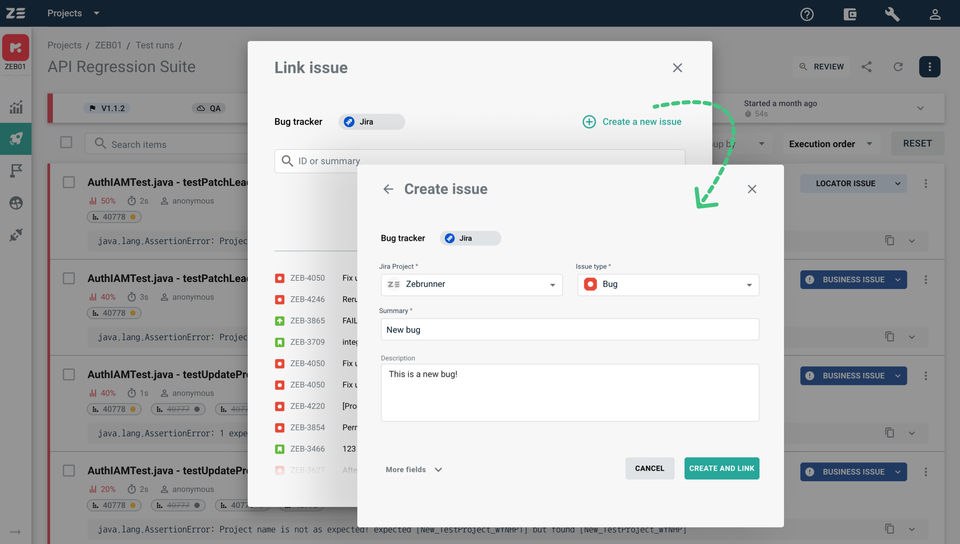Click the refresh icon in test run header
Viewport: 960px width, 544px height.
tap(898, 67)
